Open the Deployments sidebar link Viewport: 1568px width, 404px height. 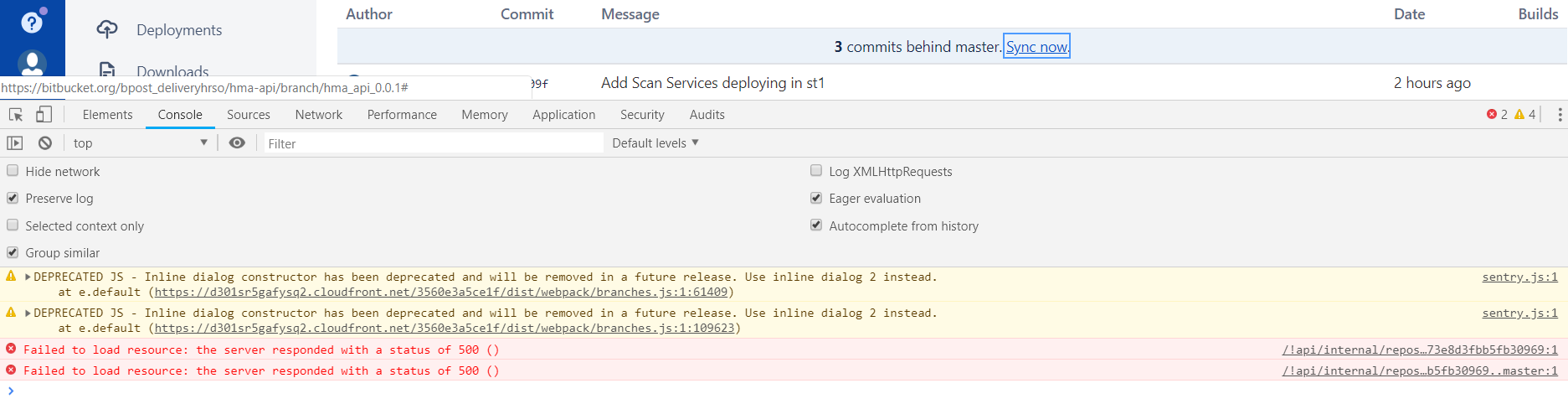point(179,30)
